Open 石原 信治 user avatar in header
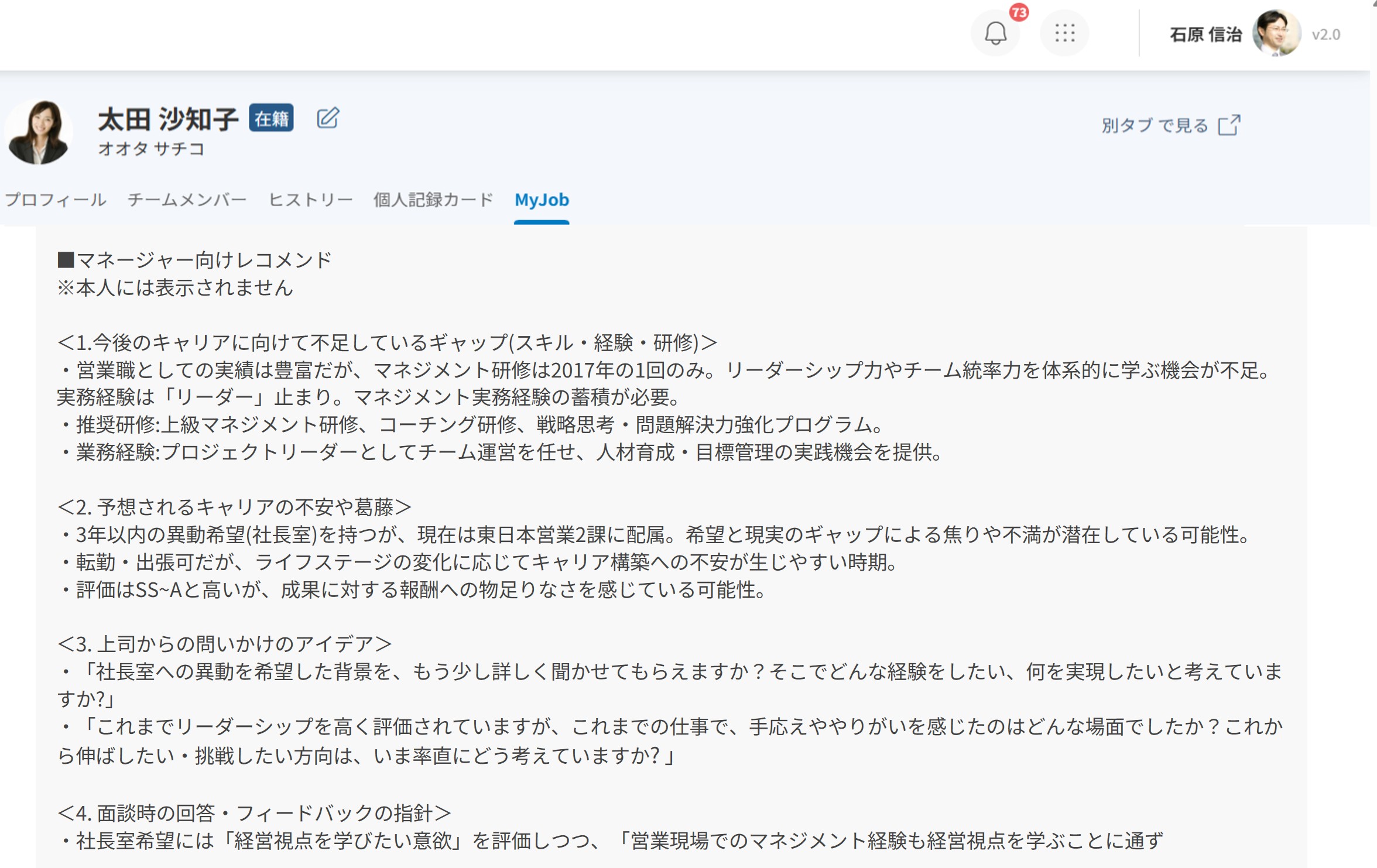The image size is (1377, 868). point(1276,33)
